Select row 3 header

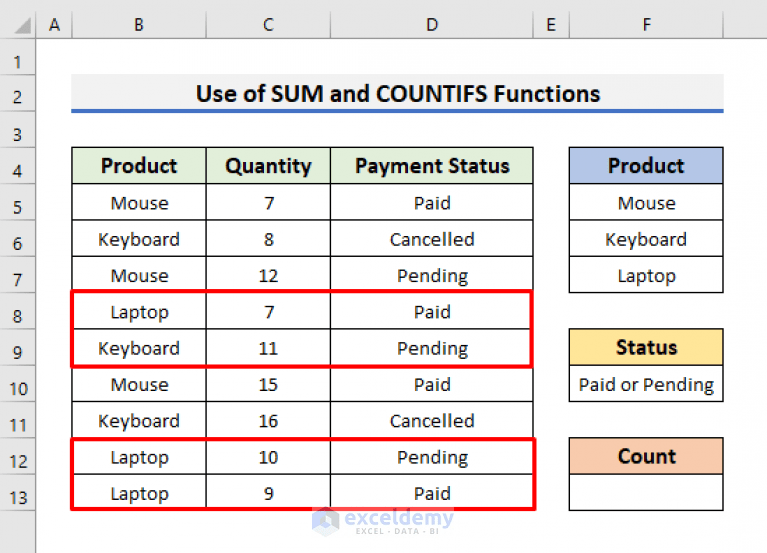[x=18, y=130]
